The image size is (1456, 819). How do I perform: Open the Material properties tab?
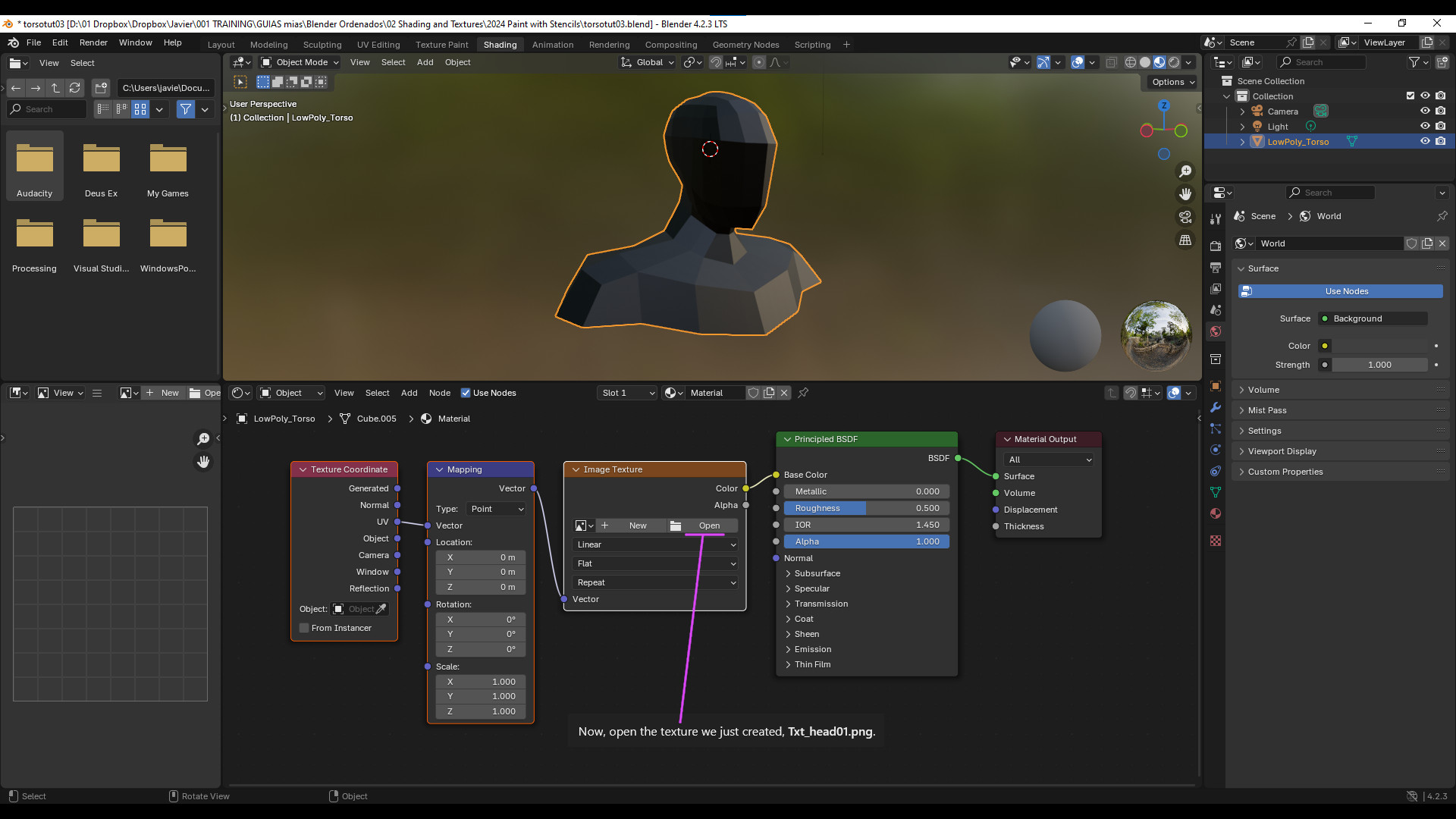pyautogui.click(x=1216, y=513)
